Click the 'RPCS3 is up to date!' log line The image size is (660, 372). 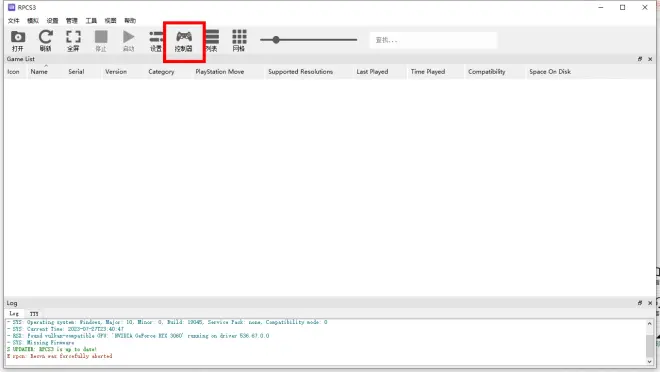pos(52,349)
